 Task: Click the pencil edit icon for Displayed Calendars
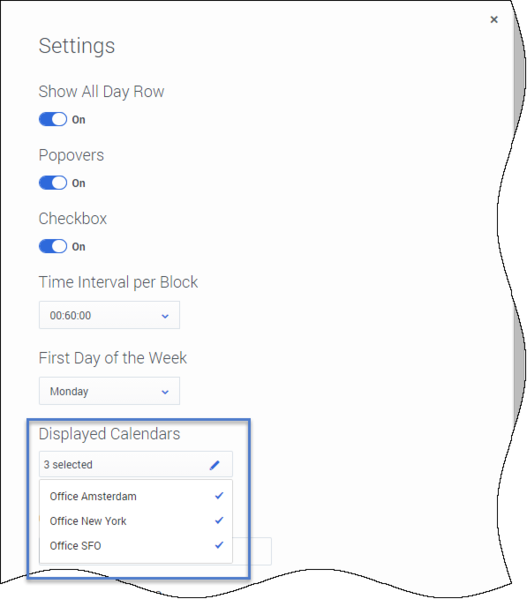click(215, 465)
